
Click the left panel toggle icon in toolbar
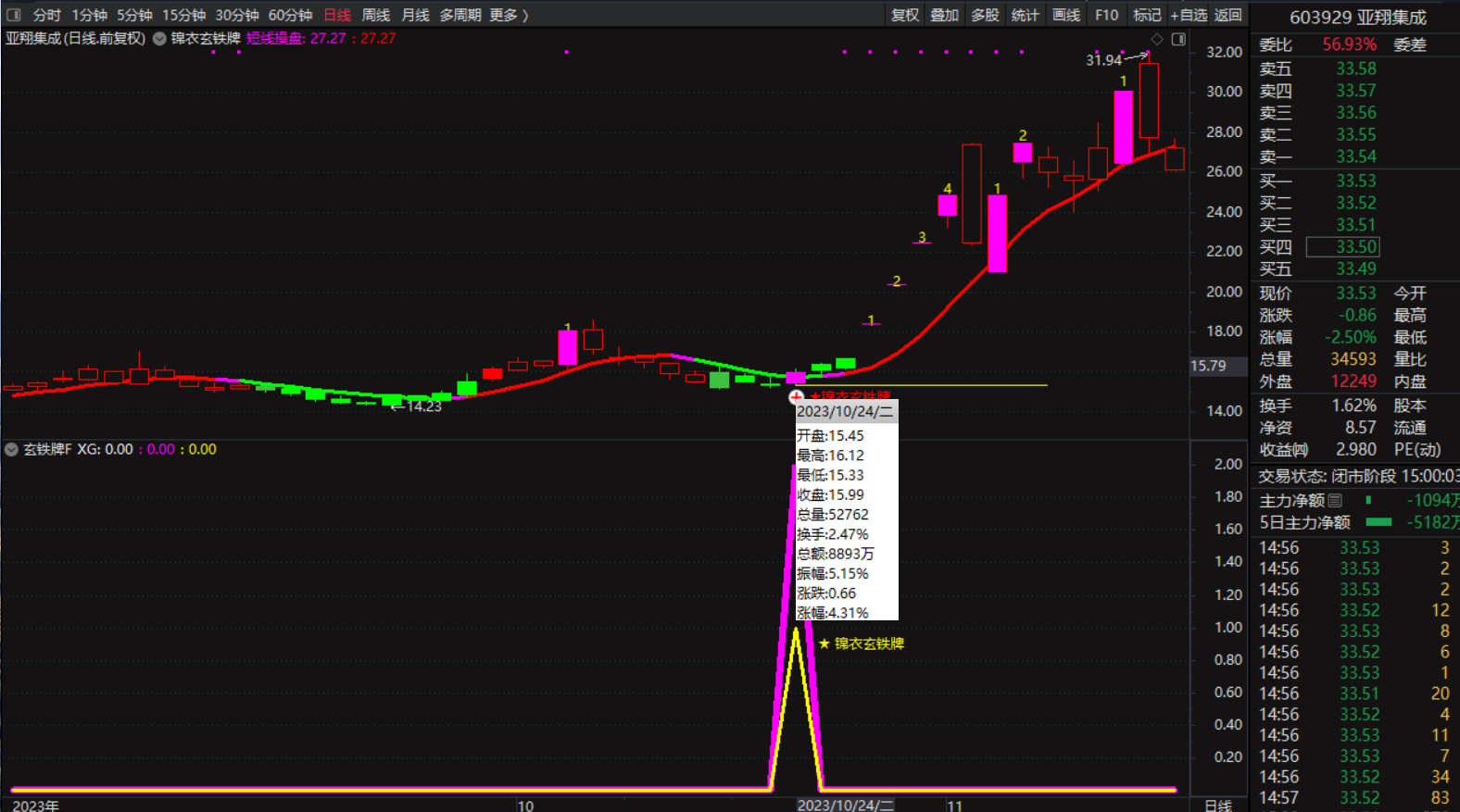[x=14, y=15]
